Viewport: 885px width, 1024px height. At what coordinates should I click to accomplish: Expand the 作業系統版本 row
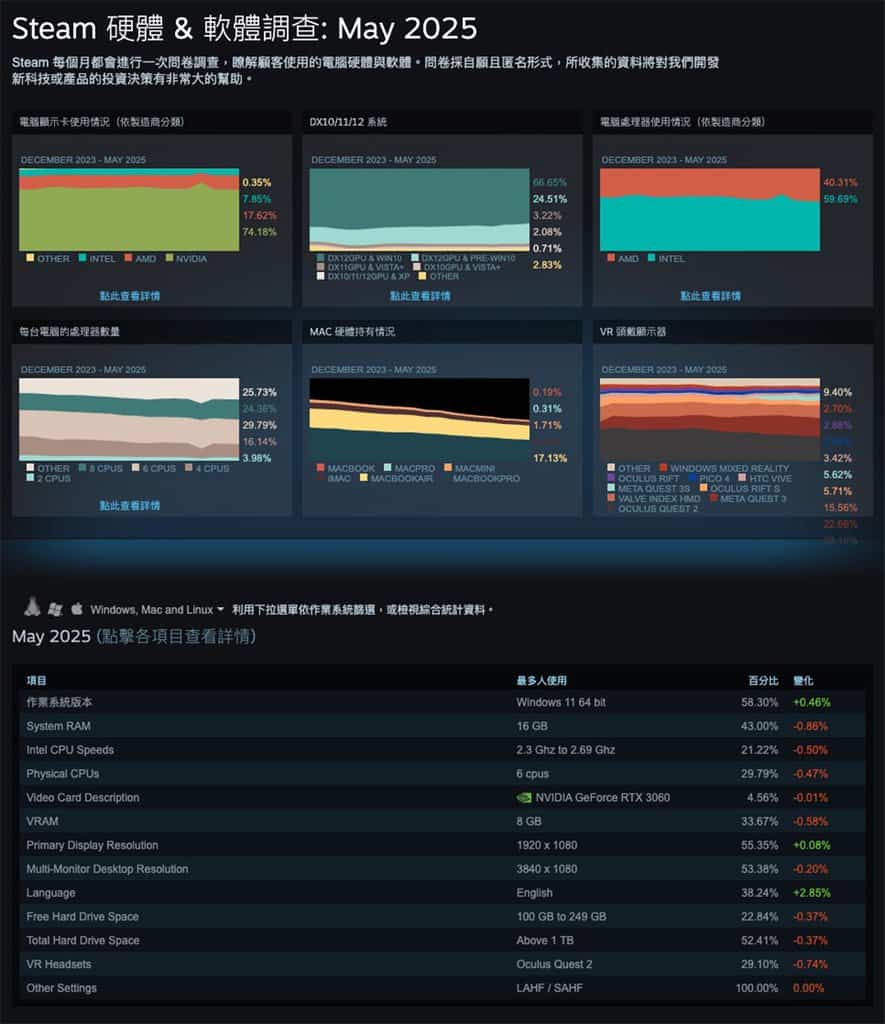60,702
